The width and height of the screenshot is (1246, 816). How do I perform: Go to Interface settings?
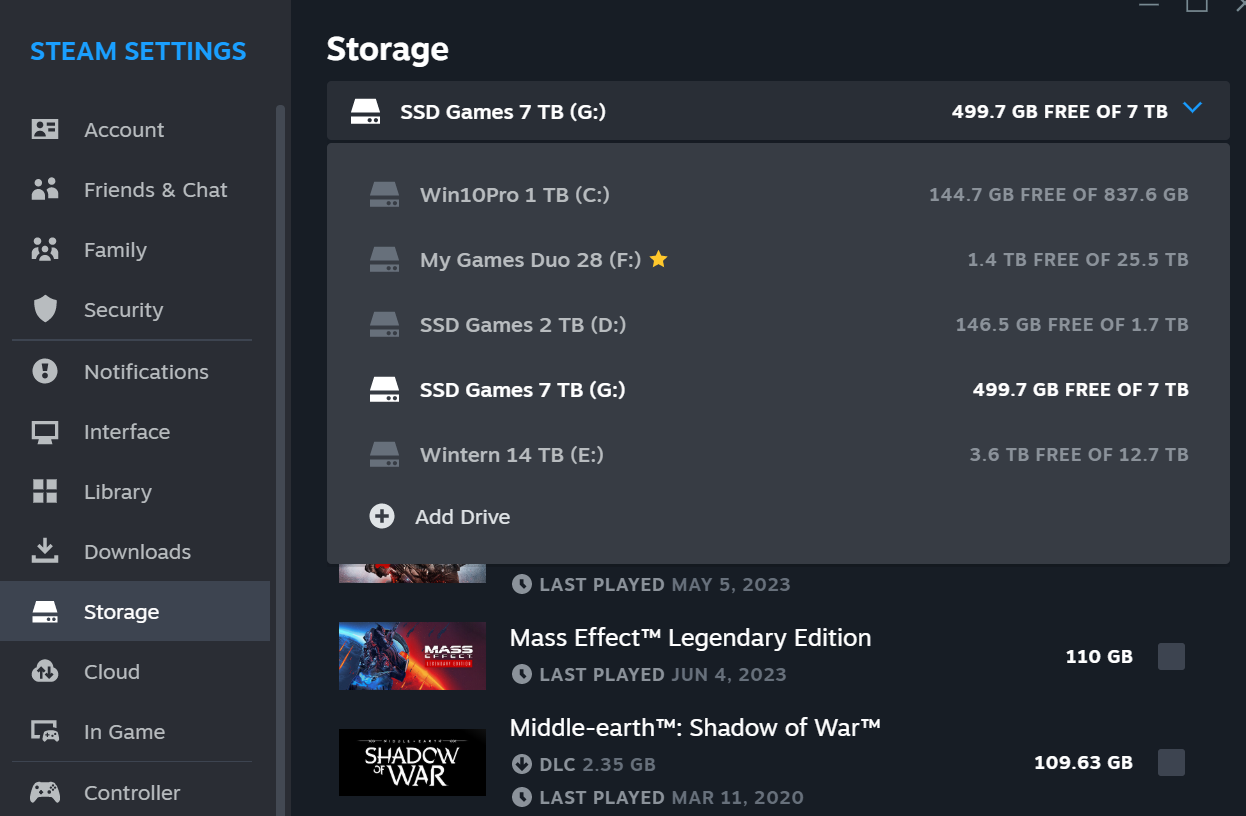coord(135,432)
